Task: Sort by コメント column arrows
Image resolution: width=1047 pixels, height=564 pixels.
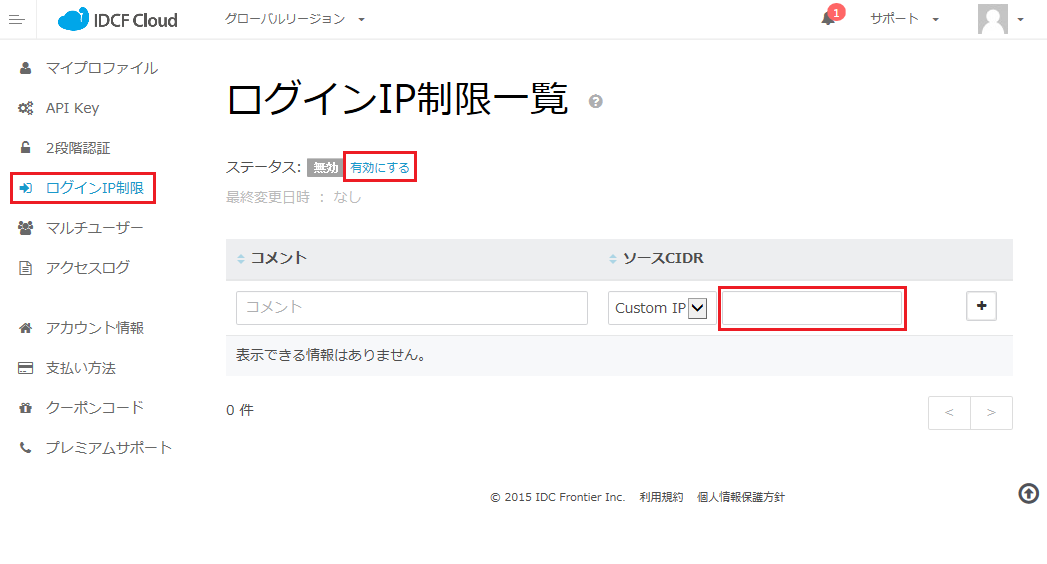Action: point(240,259)
